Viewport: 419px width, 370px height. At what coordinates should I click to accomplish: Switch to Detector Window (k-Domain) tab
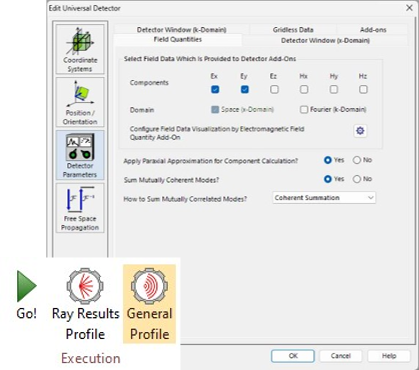pos(181,30)
